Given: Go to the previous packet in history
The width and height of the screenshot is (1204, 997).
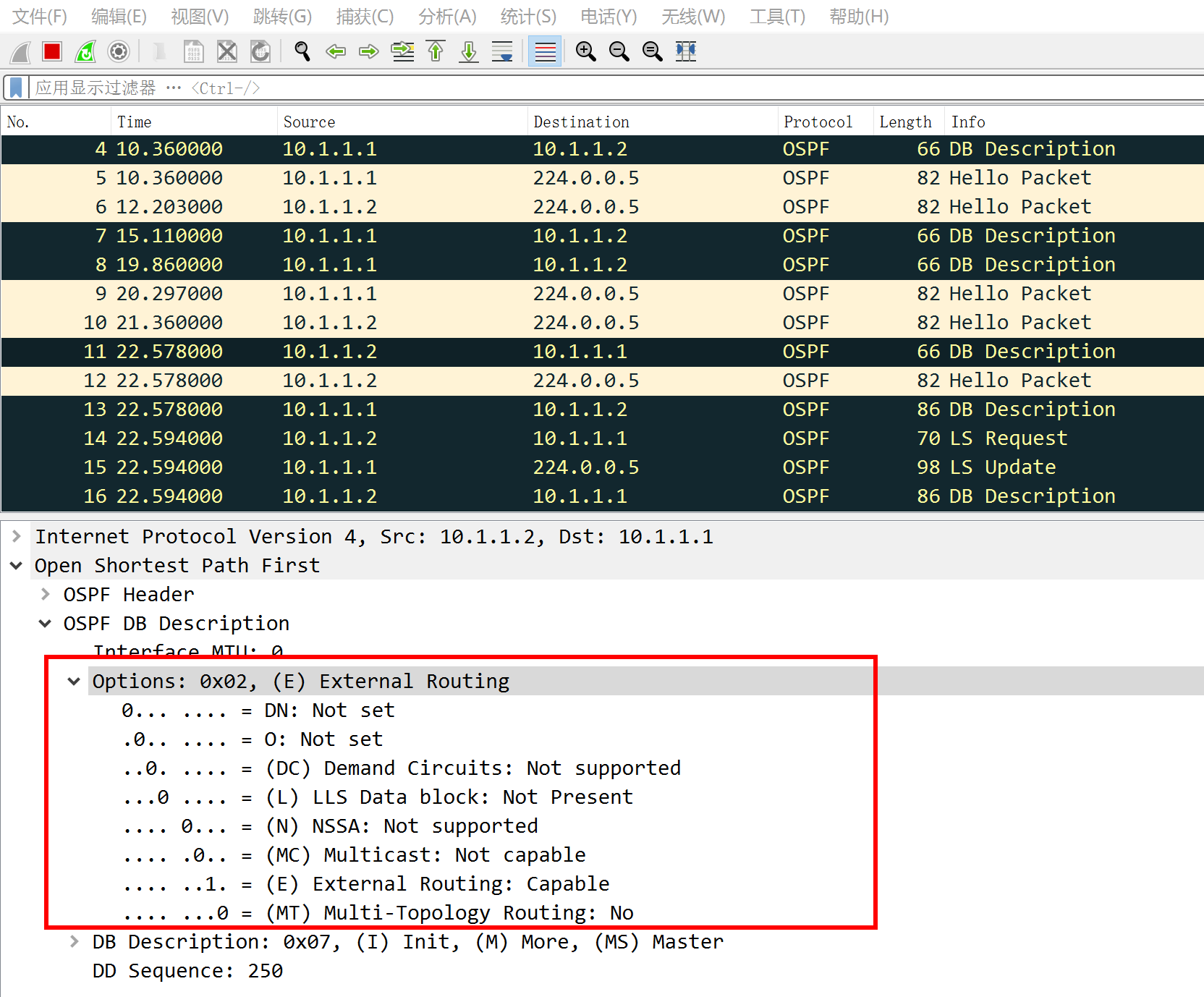Looking at the screenshot, I should coord(336,51).
